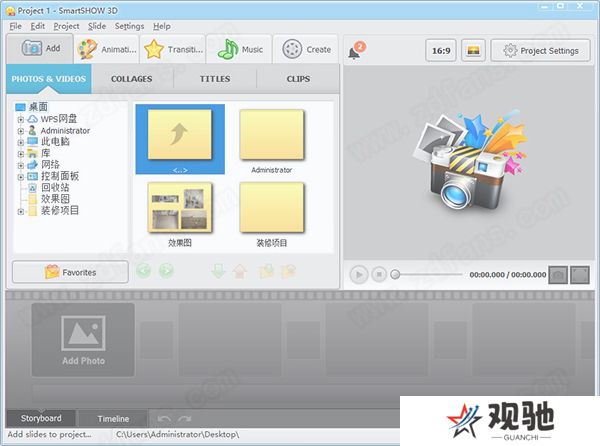Toggle fullscreen preview
This screenshot has height=446, width=600.
580,275
